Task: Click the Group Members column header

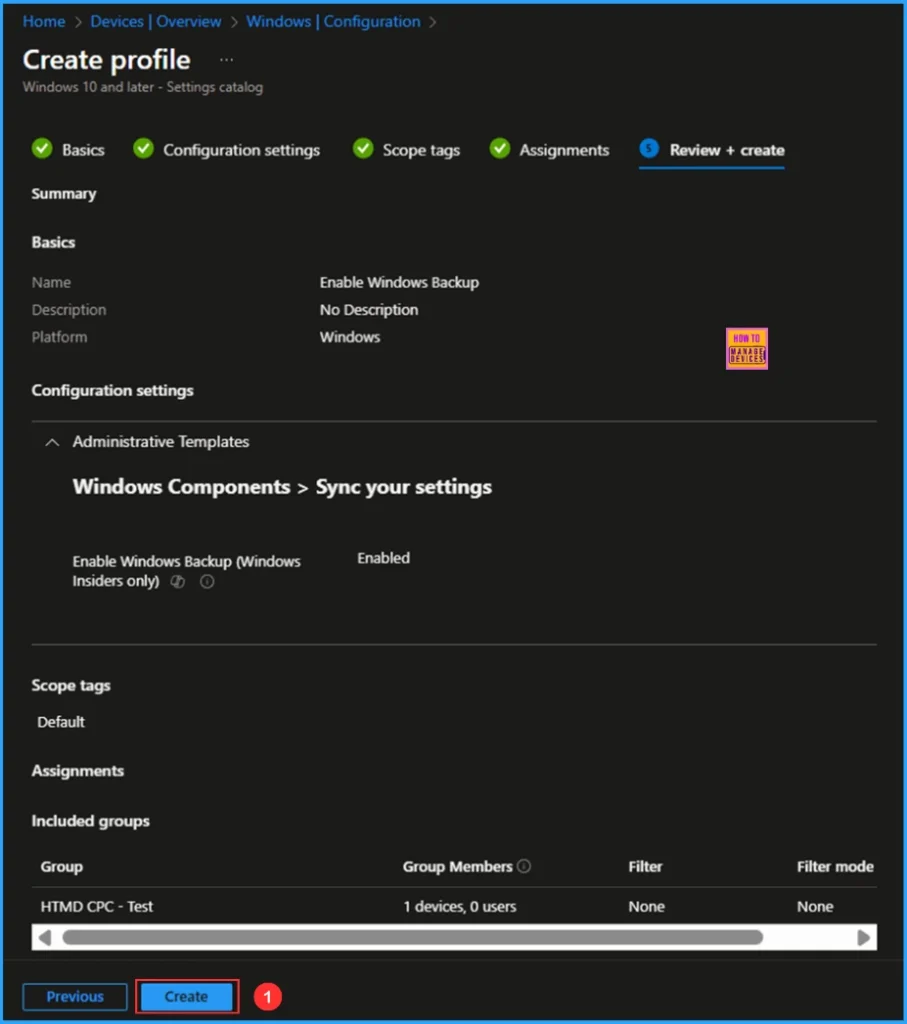Action: 457,867
